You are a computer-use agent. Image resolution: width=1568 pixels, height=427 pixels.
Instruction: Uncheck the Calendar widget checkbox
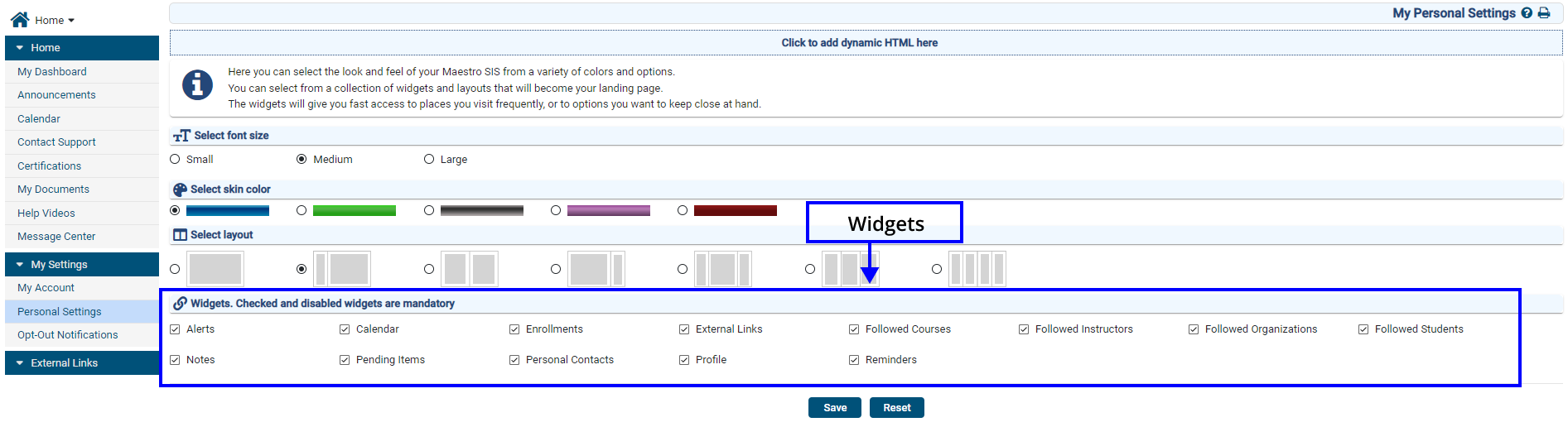pyautogui.click(x=345, y=329)
